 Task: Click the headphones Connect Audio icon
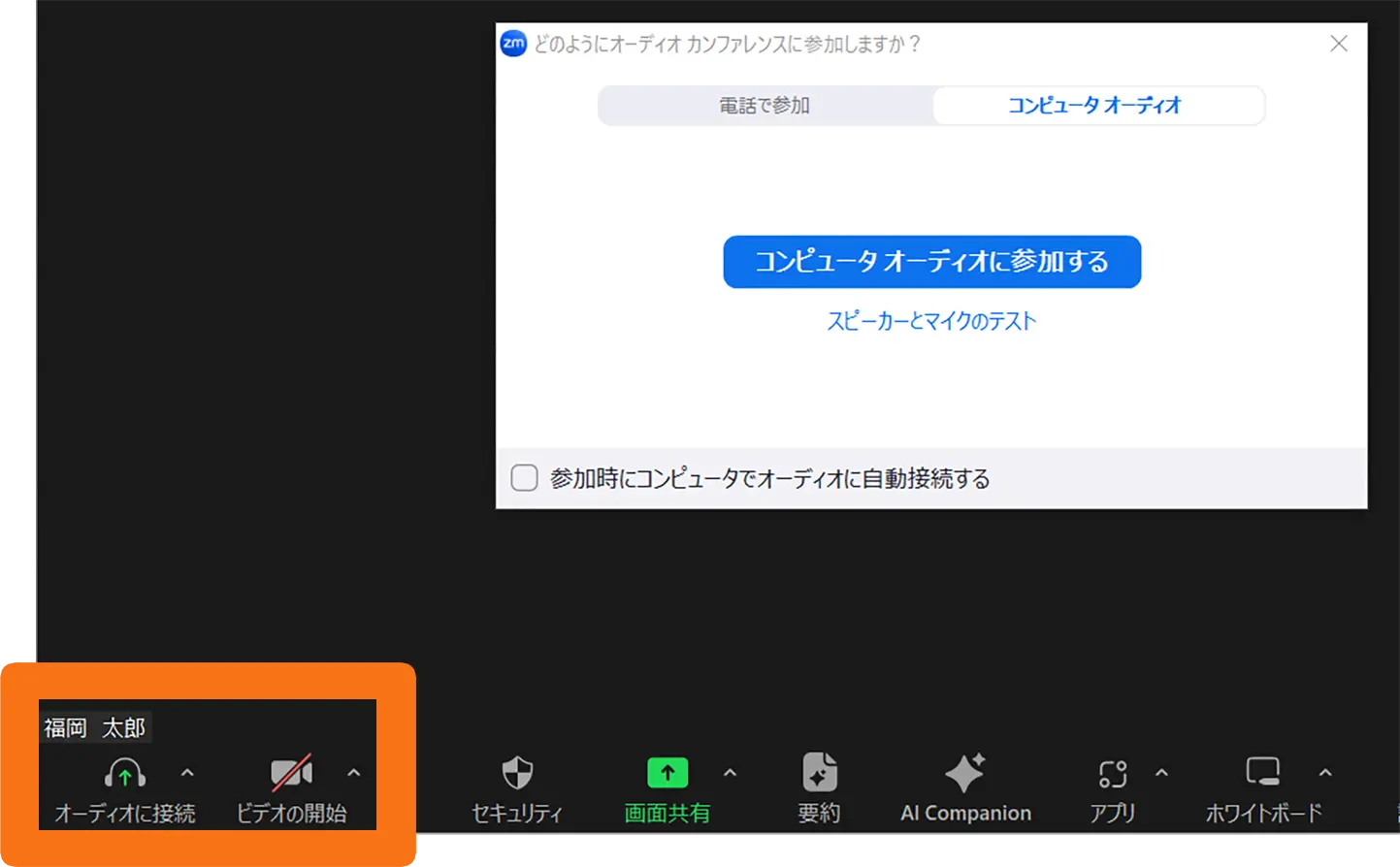pyautogui.click(x=125, y=773)
